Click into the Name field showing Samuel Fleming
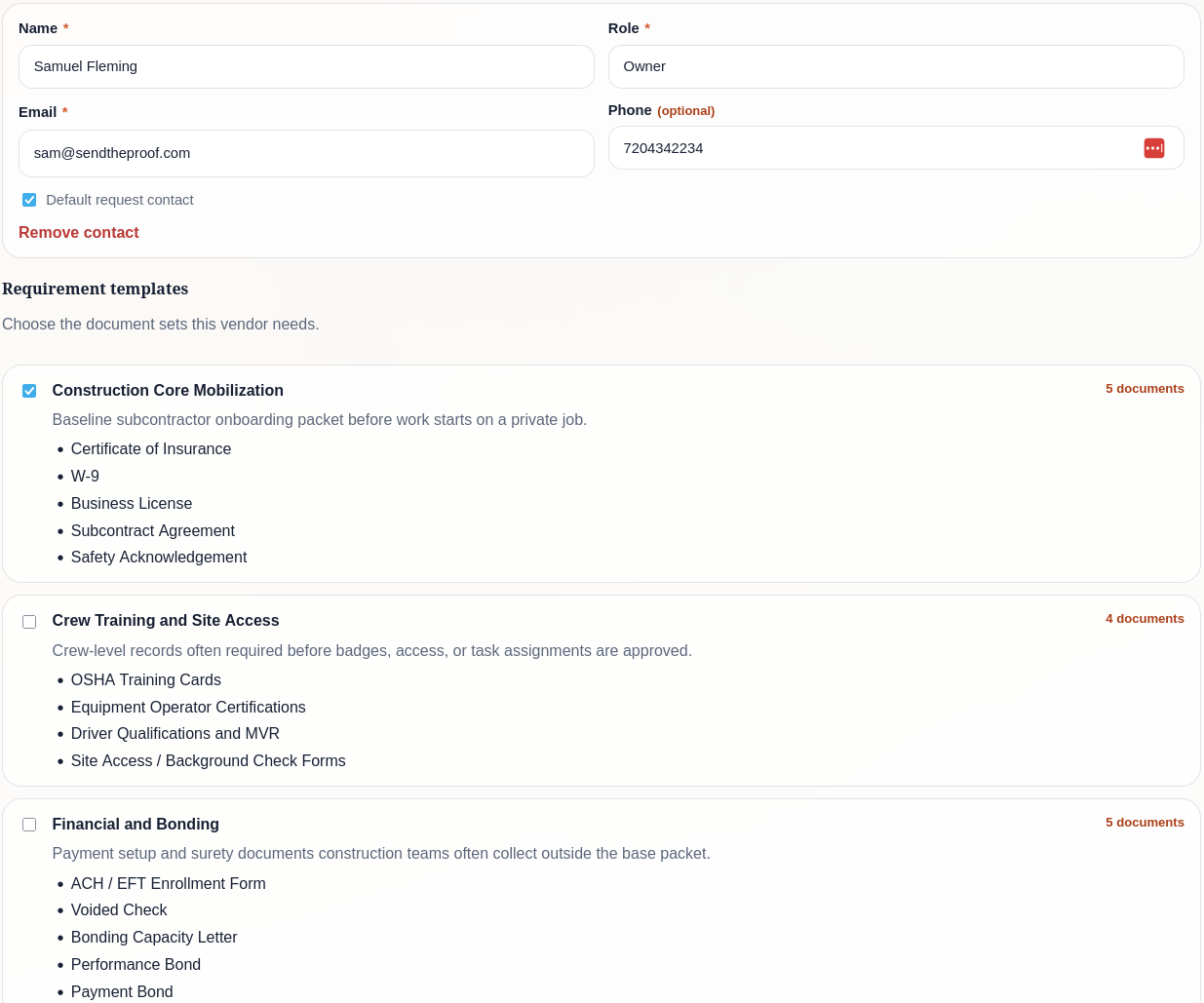Screen dimensions: 1204x1003 (306, 66)
